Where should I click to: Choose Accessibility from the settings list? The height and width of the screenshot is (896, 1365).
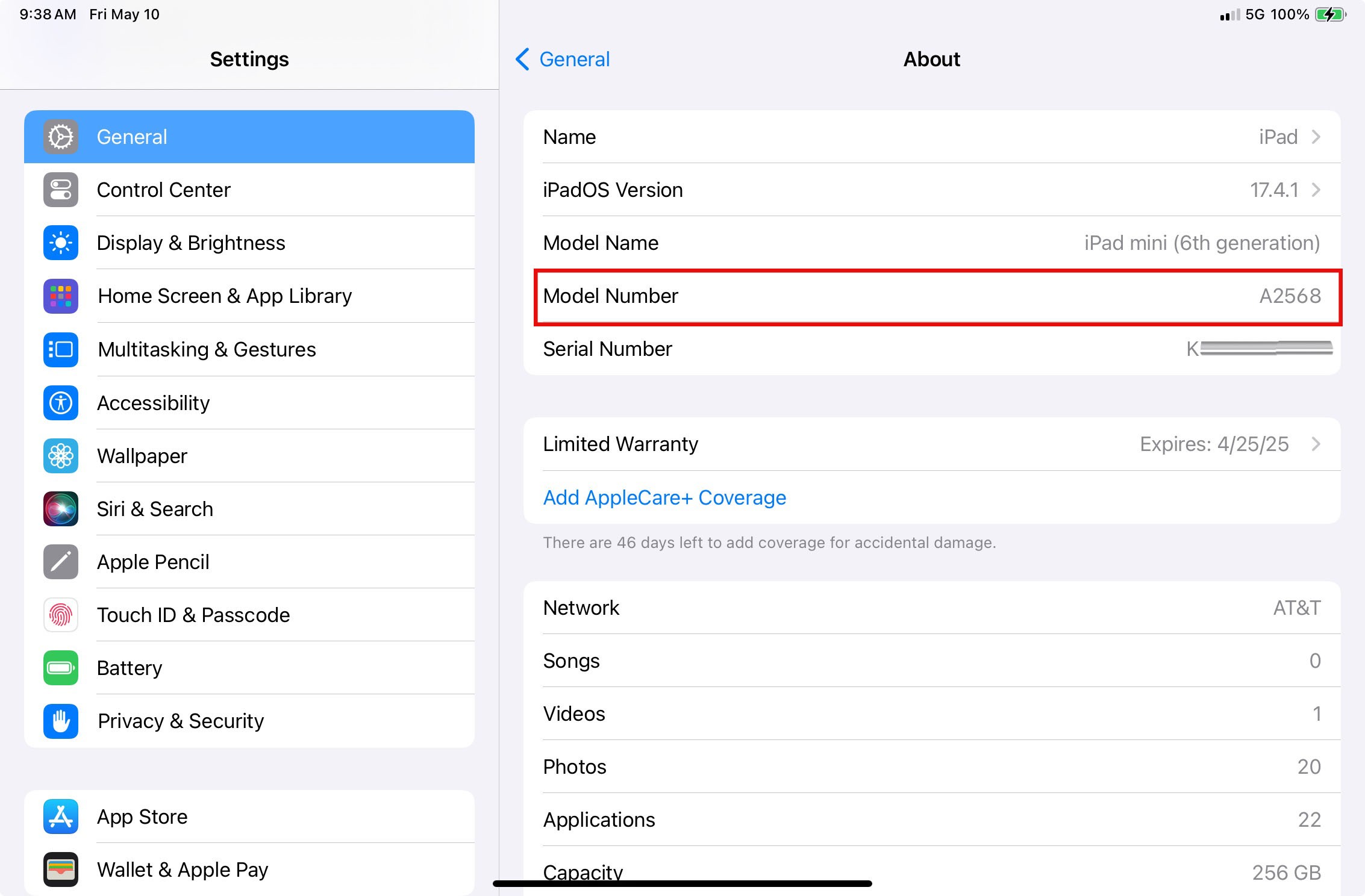249,403
